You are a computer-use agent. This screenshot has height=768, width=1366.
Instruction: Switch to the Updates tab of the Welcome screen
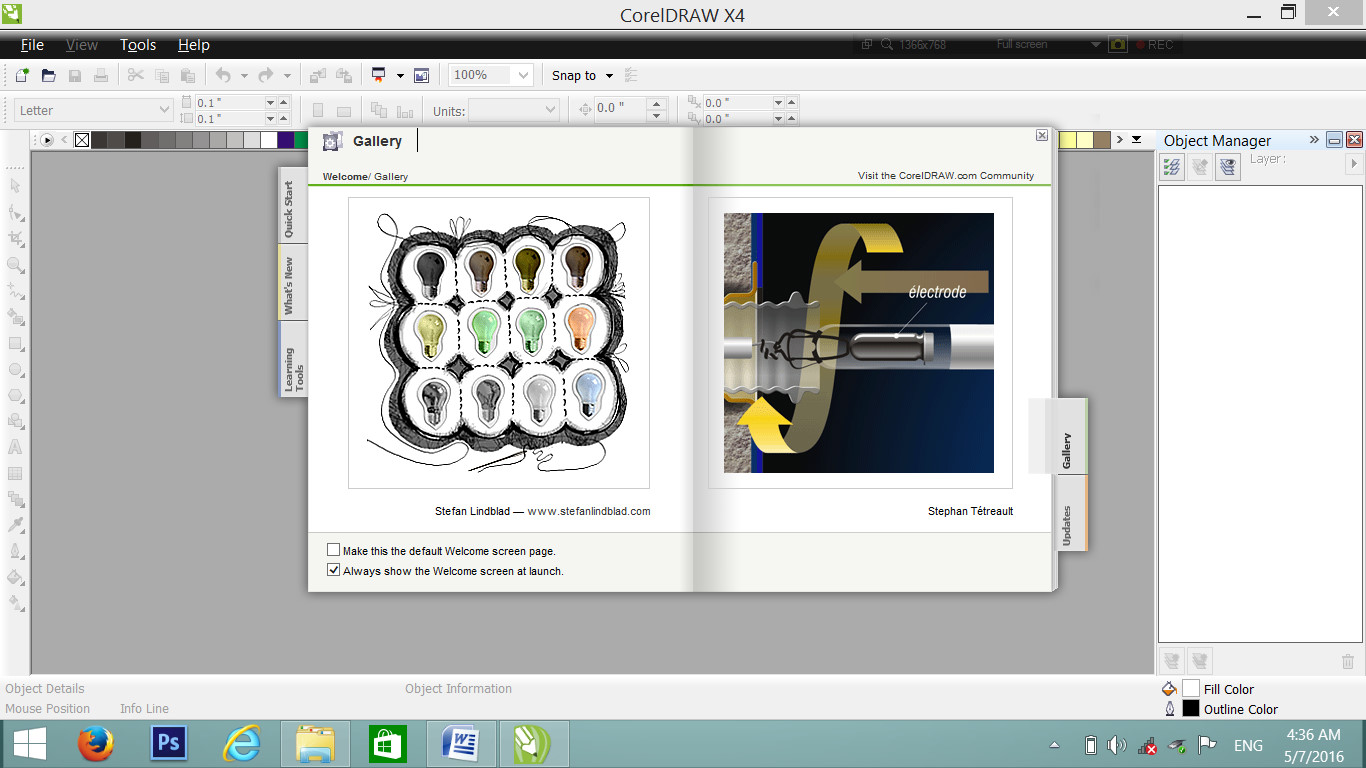(x=1070, y=513)
